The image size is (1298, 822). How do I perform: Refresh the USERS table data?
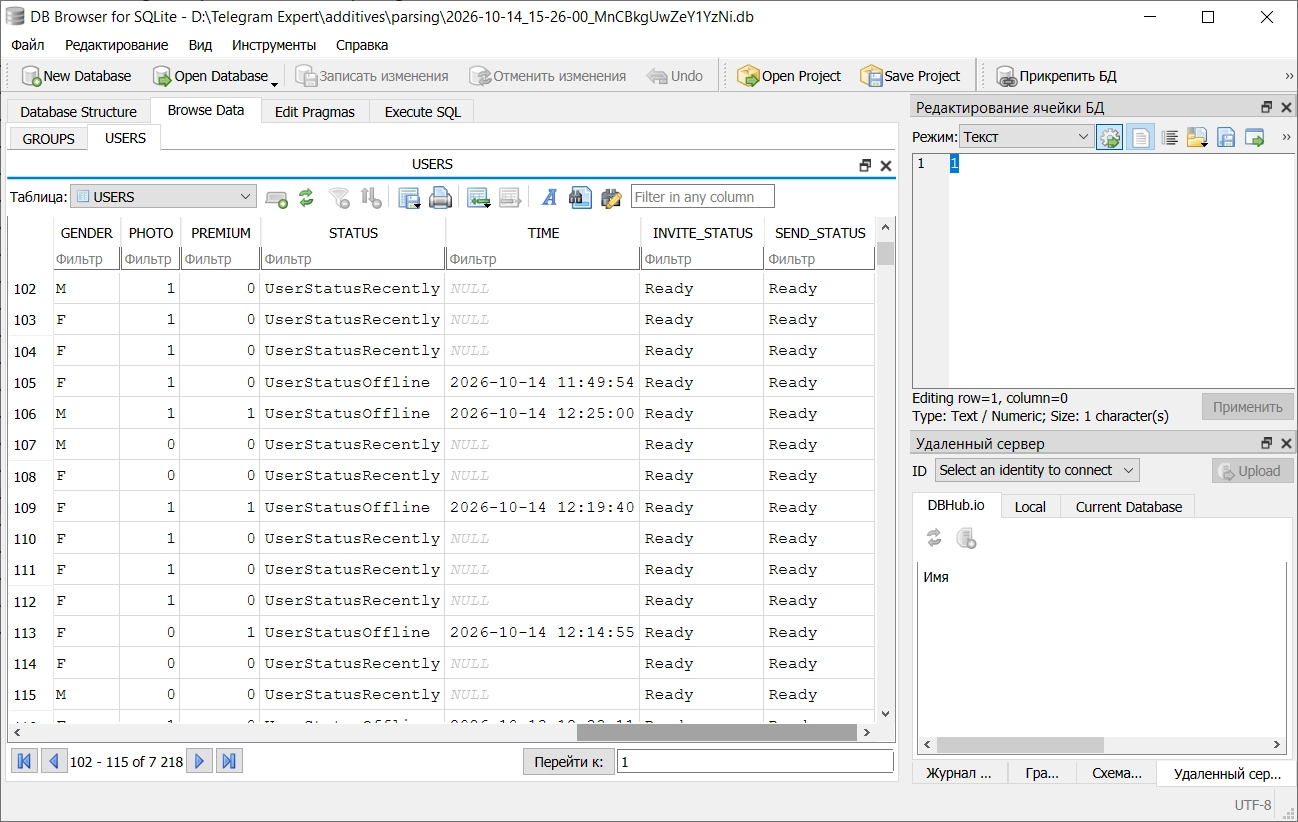click(x=307, y=198)
